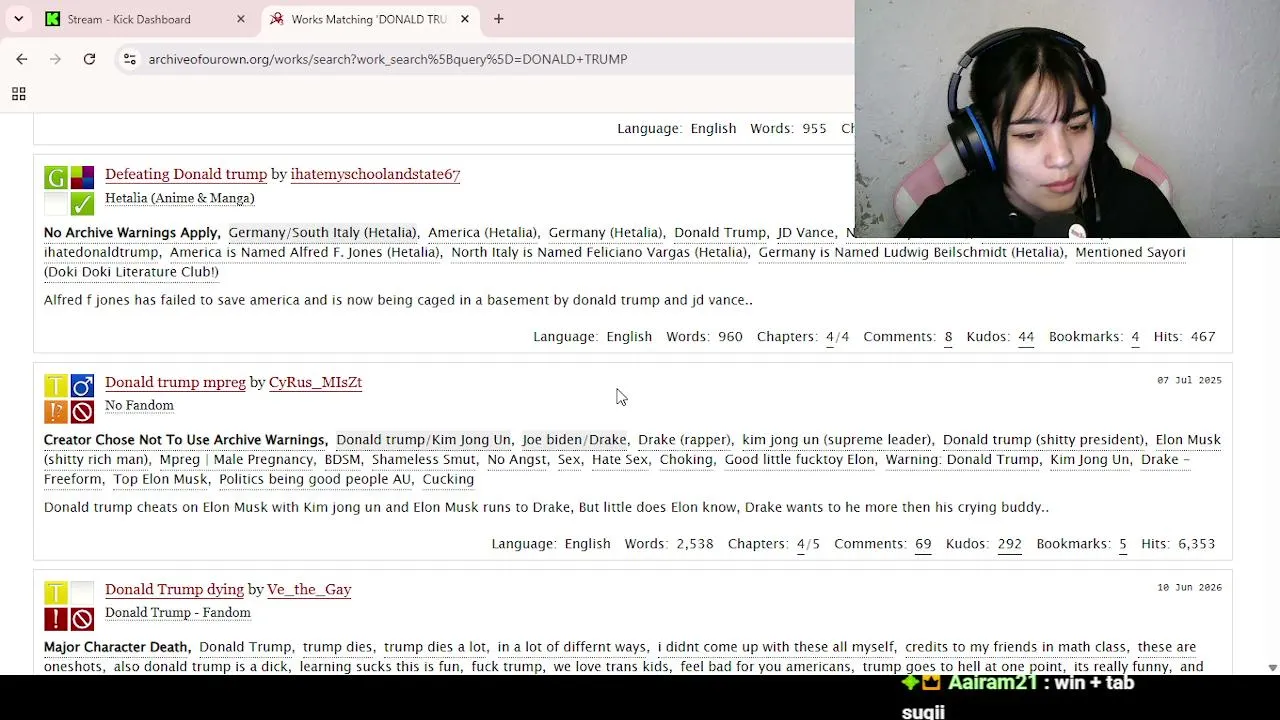View the 4 bookmarks on Defeating Donald trump
The width and height of the screenshot is (1280, 720).
pos(1135,337)
